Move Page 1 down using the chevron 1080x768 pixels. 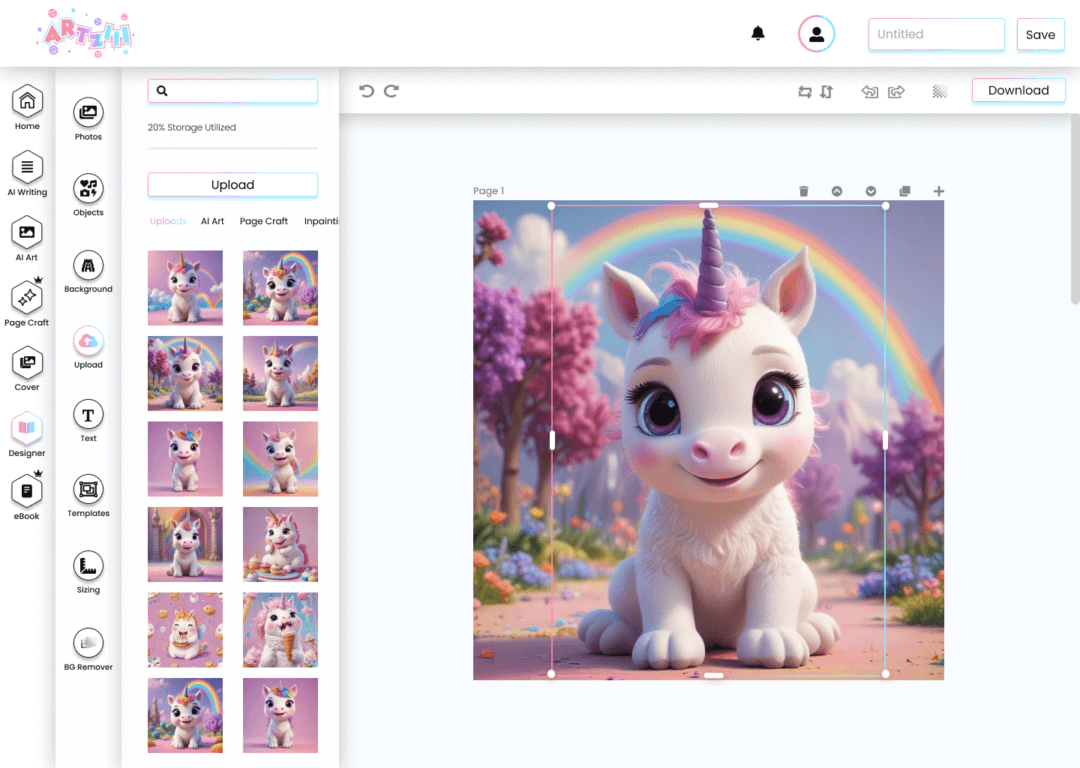coord(870,190)
